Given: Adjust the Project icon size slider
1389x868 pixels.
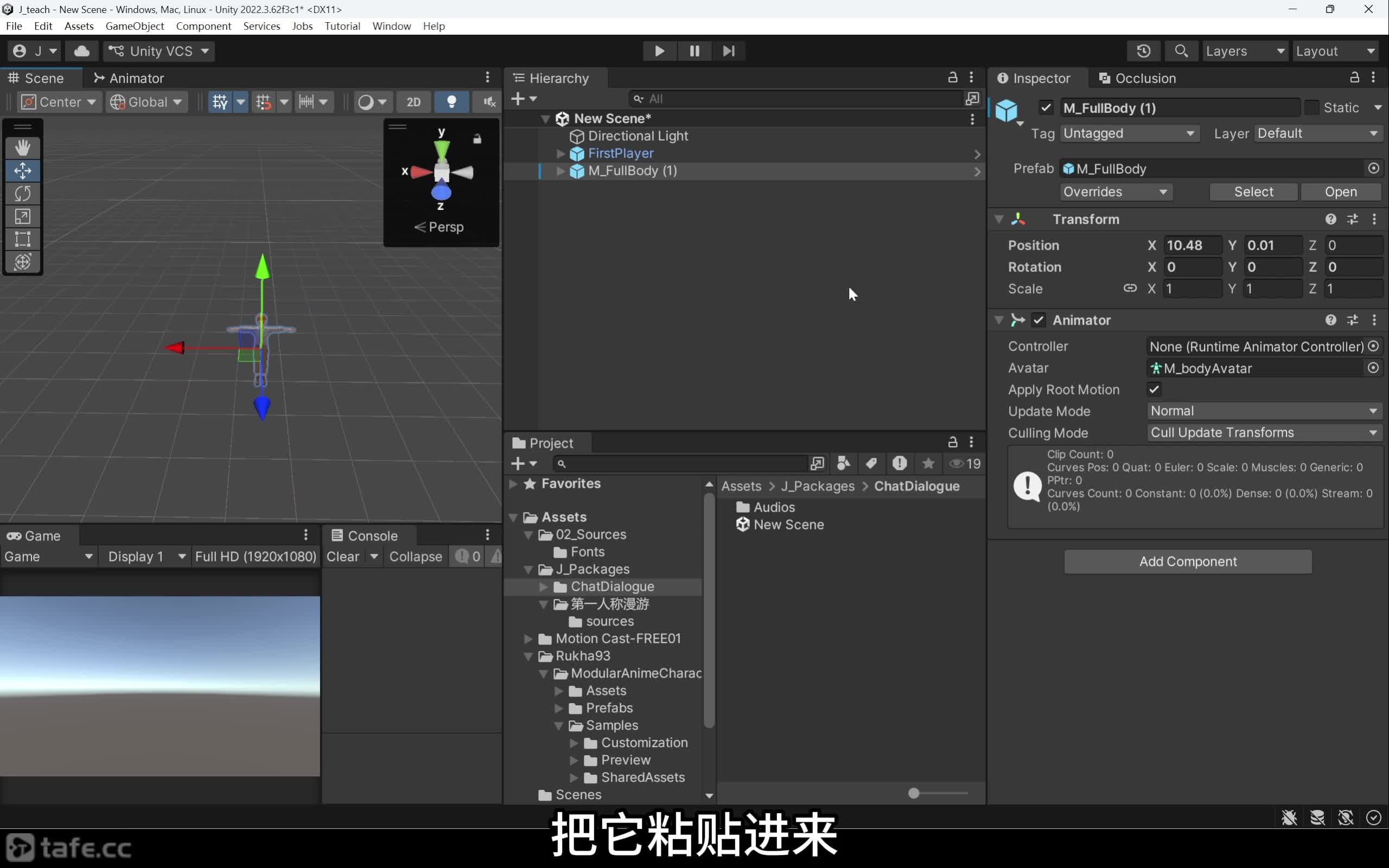Looking at the screenshot, I should click(x=914, y=793).
